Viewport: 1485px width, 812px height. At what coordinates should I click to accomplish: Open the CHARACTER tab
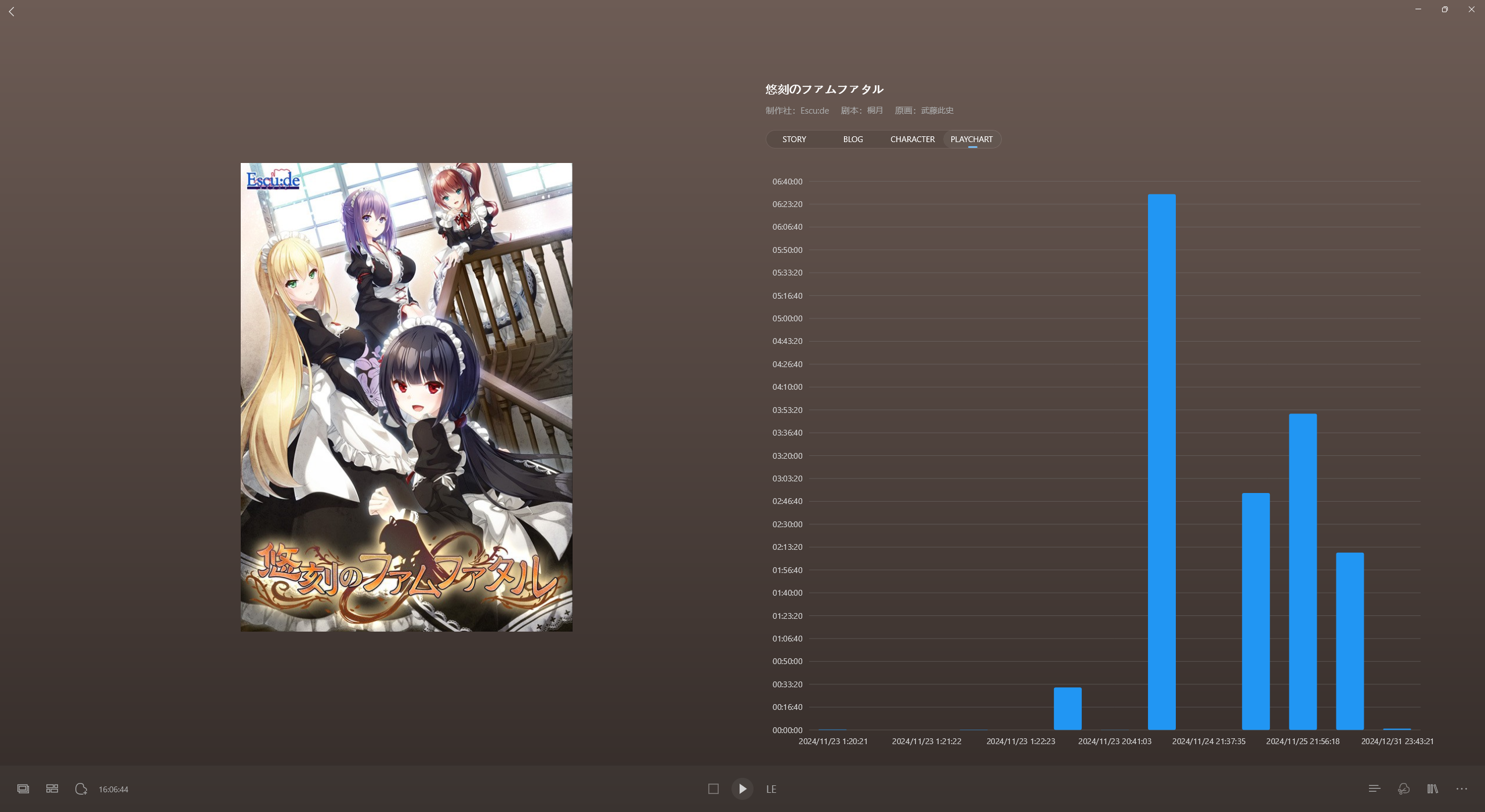(x=912, y=139)
